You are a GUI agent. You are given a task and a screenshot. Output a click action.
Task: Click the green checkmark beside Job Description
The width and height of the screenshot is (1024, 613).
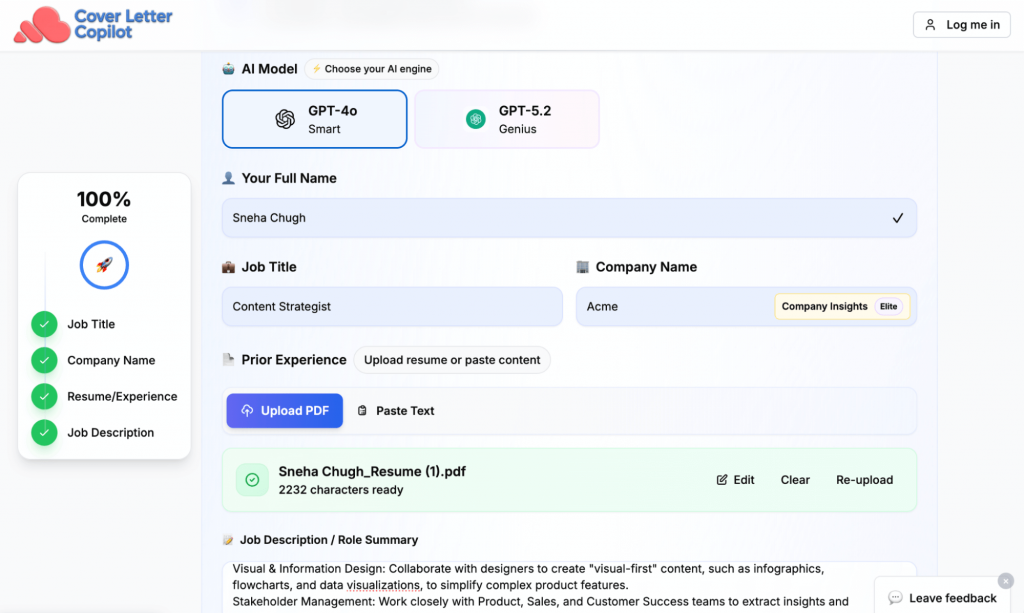coord(44,433)
